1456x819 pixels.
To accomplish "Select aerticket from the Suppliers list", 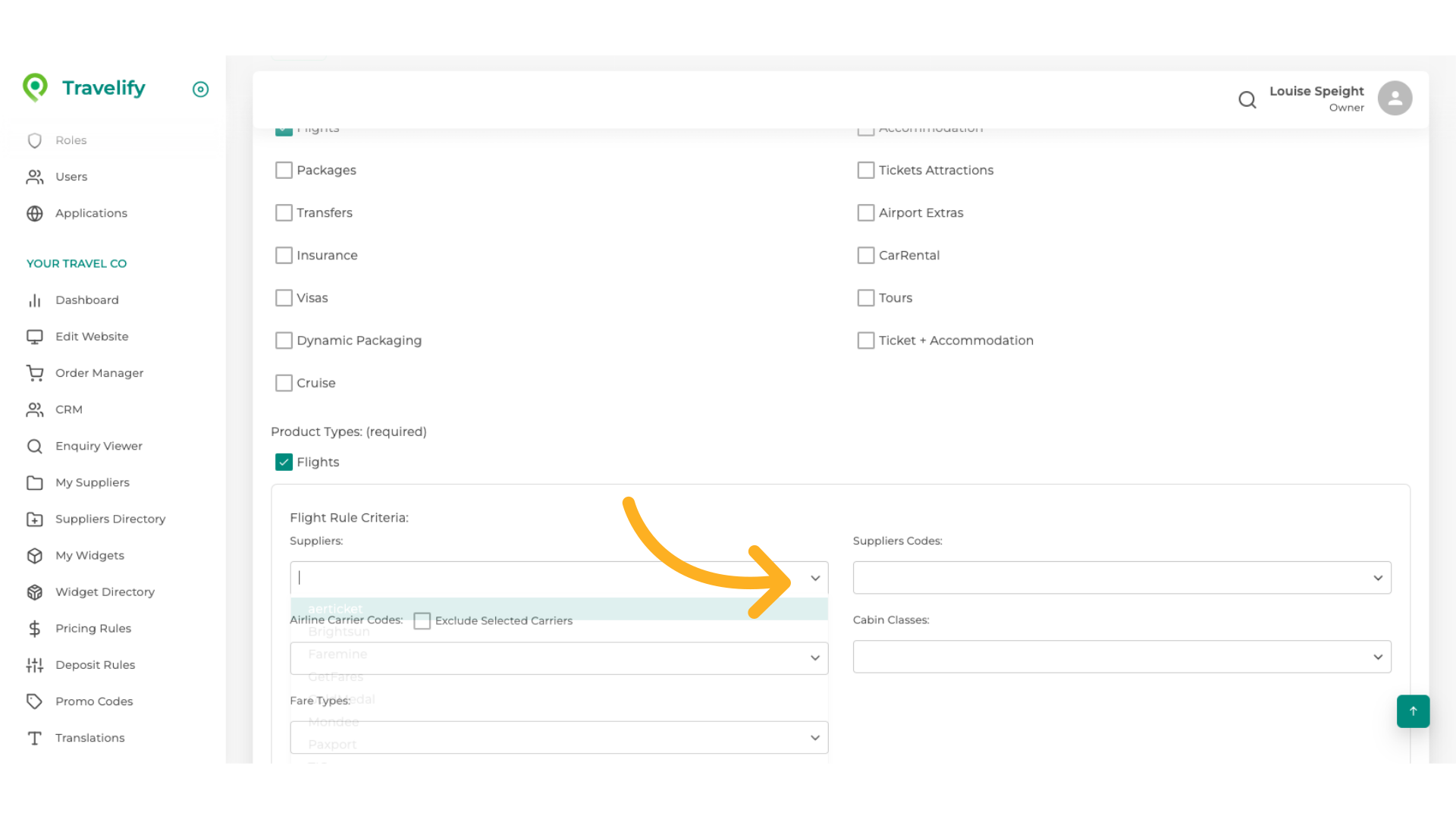I will [336, 608].
